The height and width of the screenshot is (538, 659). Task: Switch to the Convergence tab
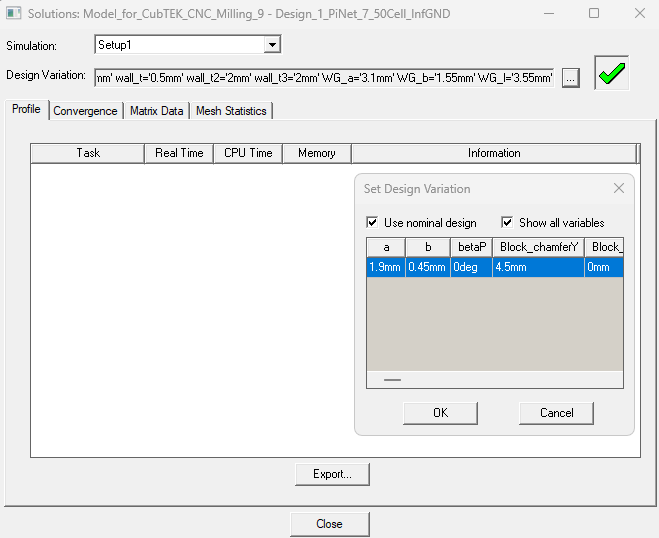tap(86, 111)
